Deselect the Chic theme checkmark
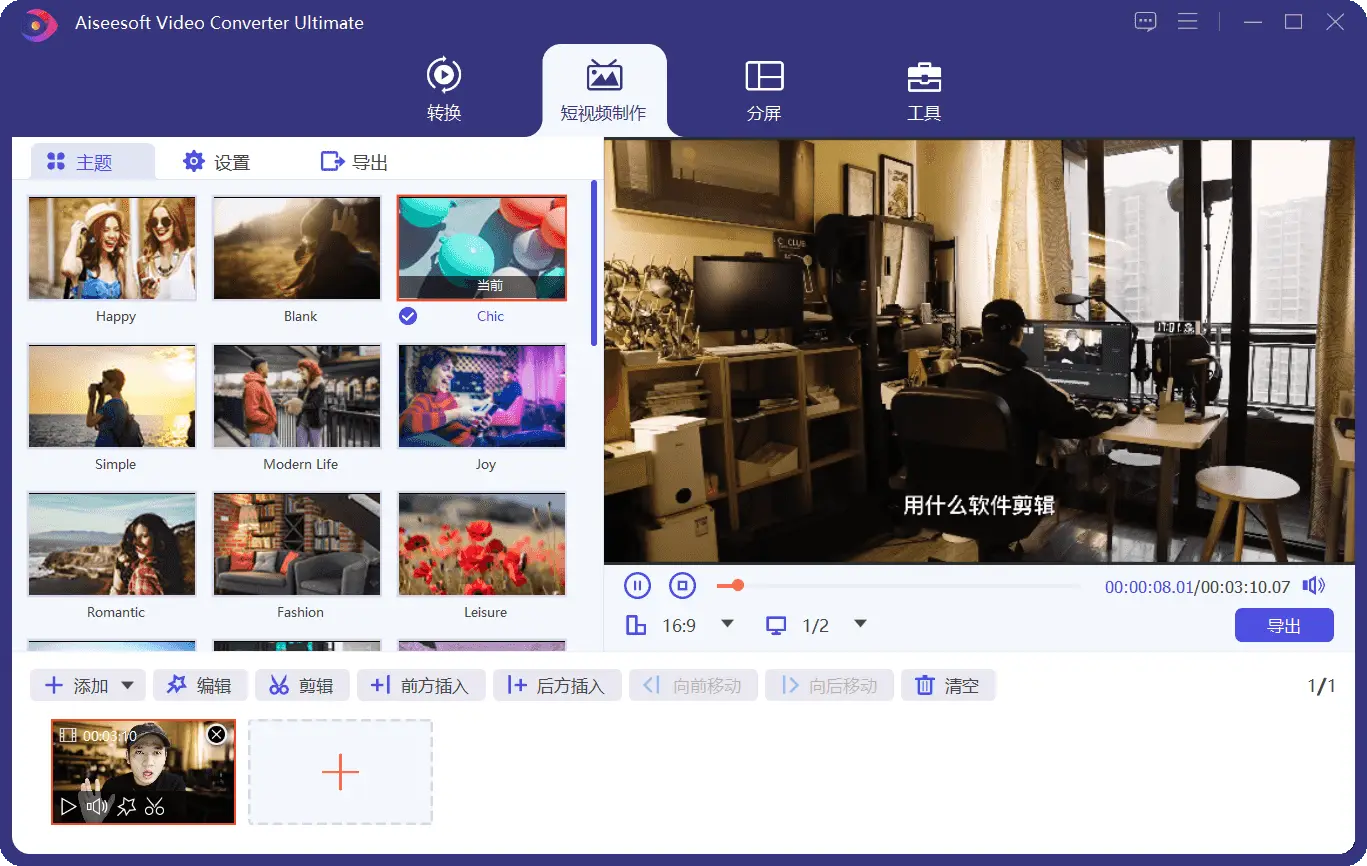Screen dimensions: 1367x866 tap(408, 316)
